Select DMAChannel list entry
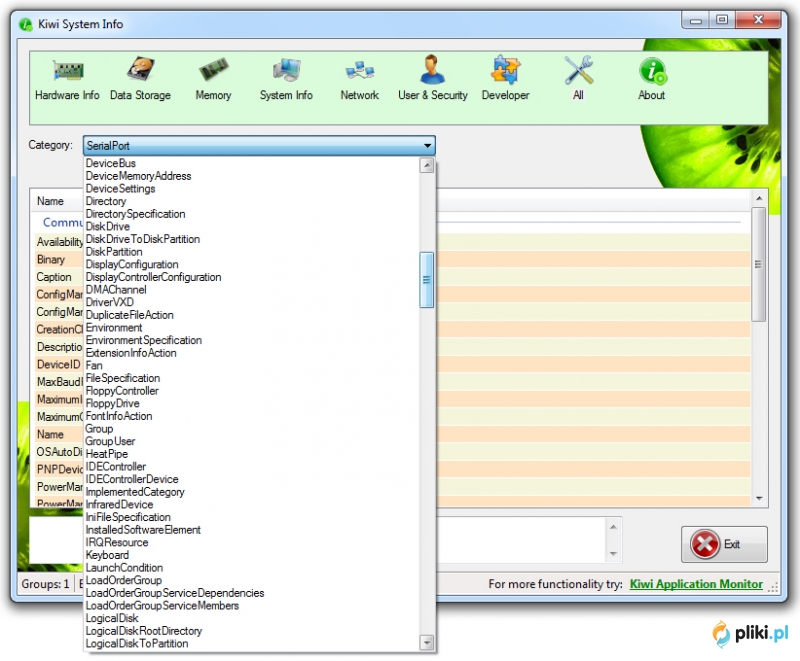This screenshot has width=800, height=661. (x=252, y=290)
